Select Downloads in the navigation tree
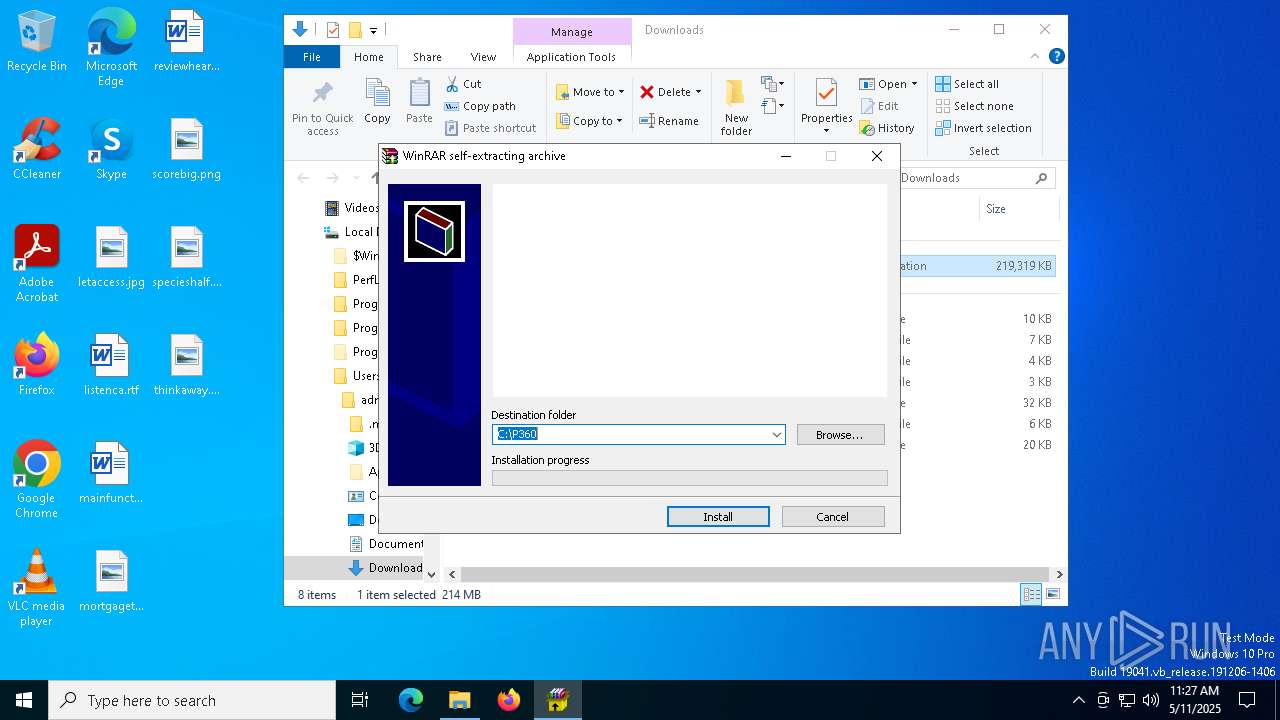 click(387, 568)
